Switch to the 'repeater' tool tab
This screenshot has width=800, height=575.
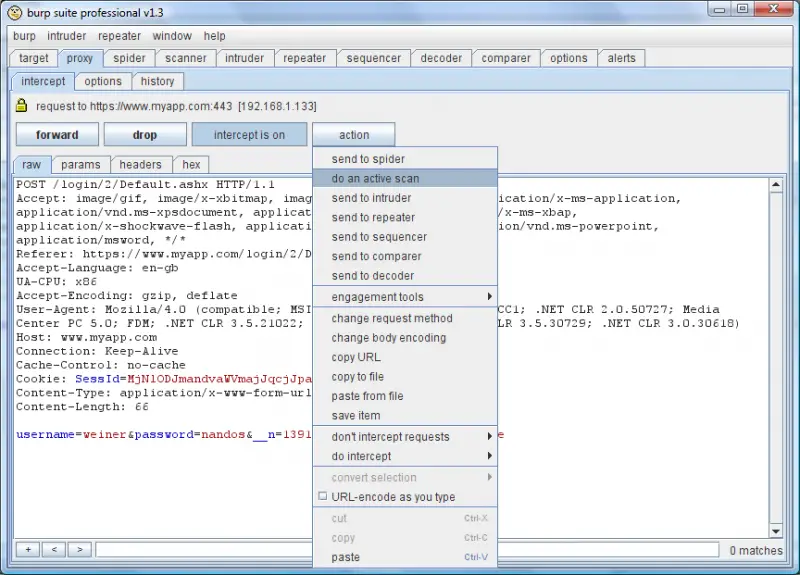(305, 58)
